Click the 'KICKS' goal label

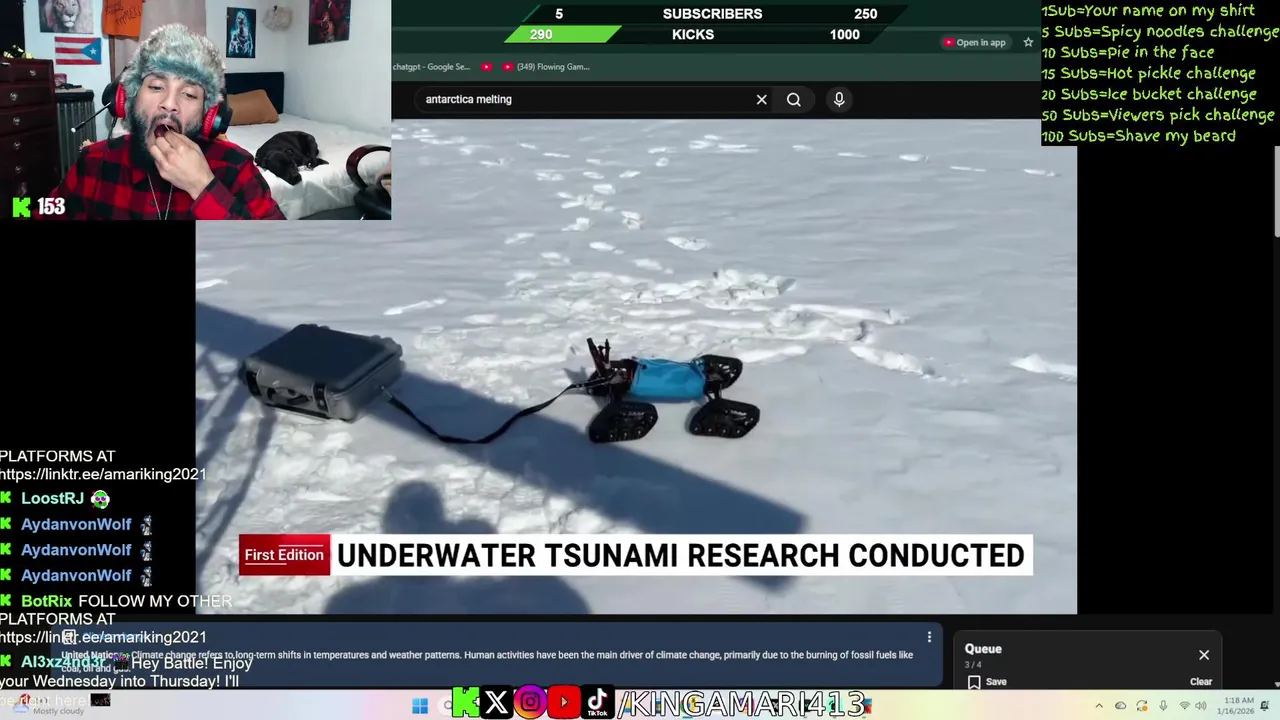[x=693, y=34]
